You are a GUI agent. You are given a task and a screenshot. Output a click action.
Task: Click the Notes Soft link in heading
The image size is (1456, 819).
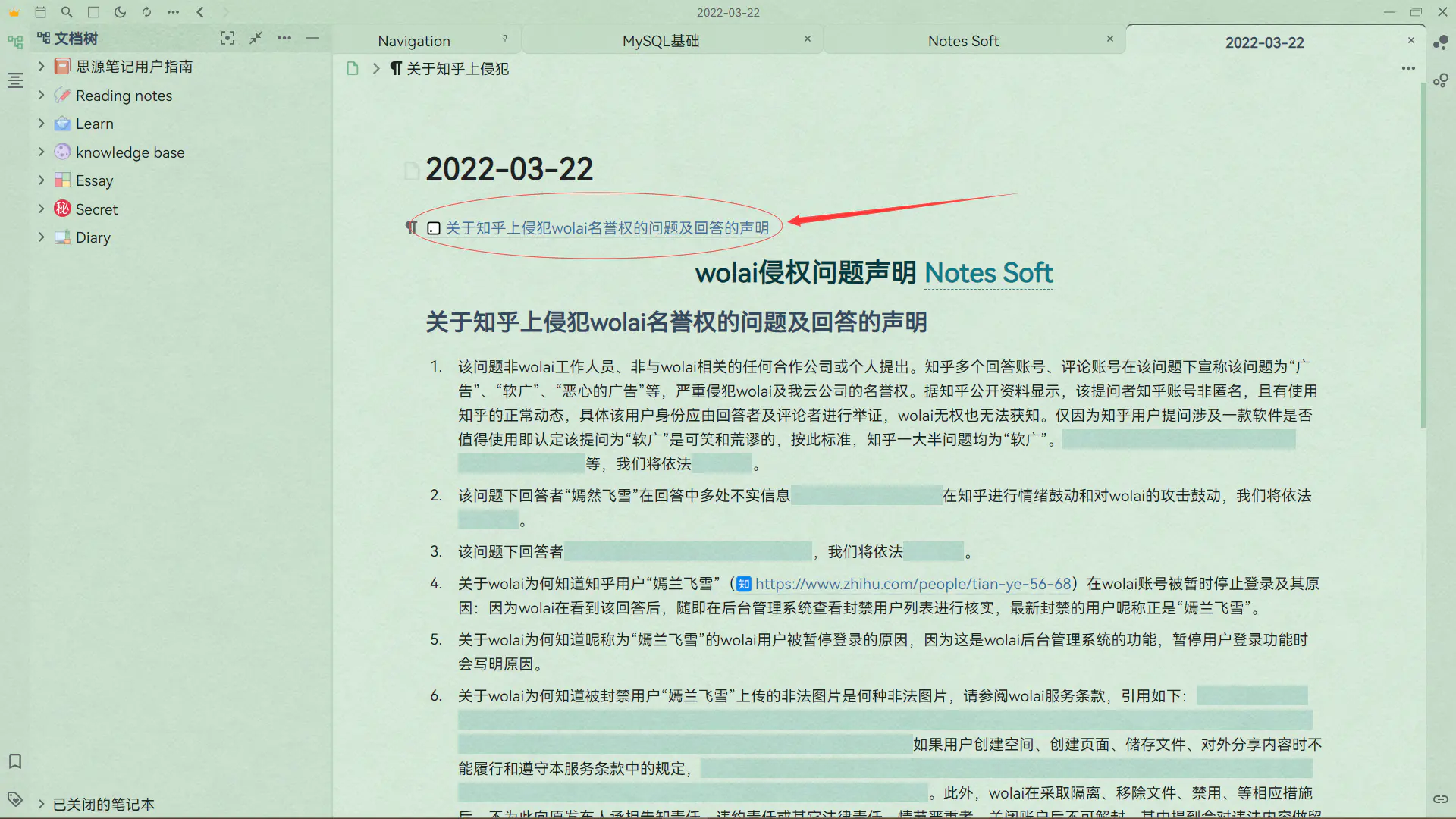[988, 273]
